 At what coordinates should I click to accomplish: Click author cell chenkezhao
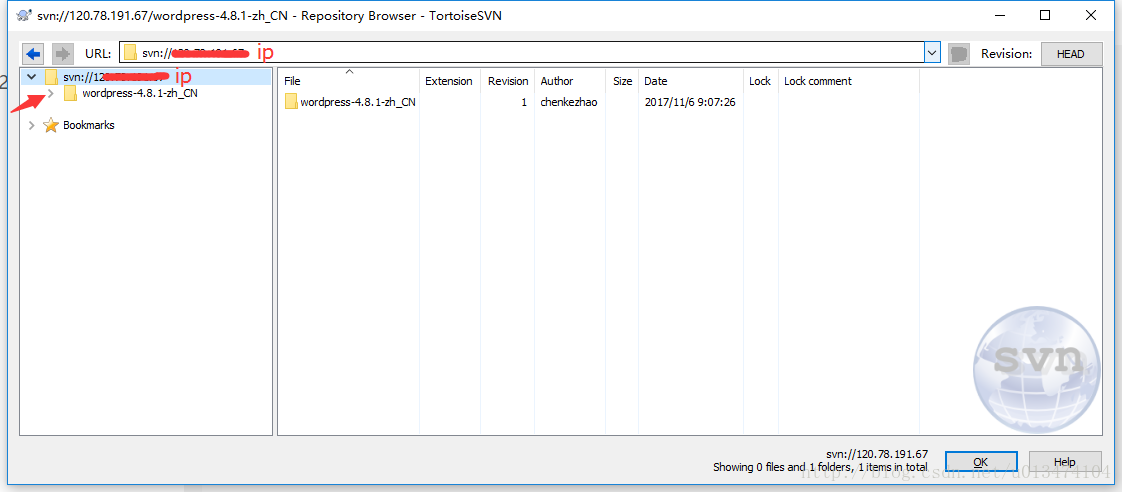coord(569,102)
